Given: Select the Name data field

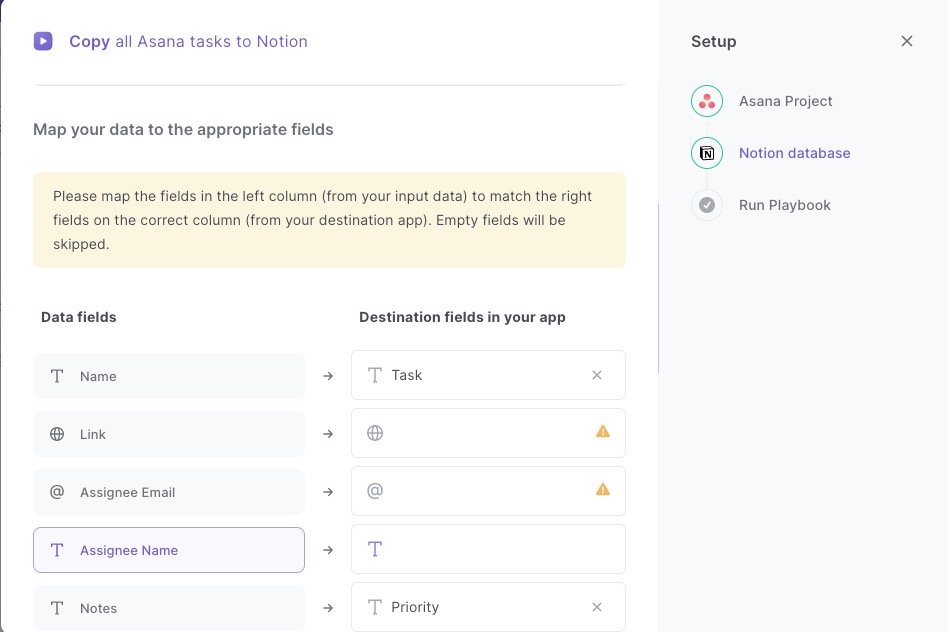Looking at the screenshot, I should 169,376.
